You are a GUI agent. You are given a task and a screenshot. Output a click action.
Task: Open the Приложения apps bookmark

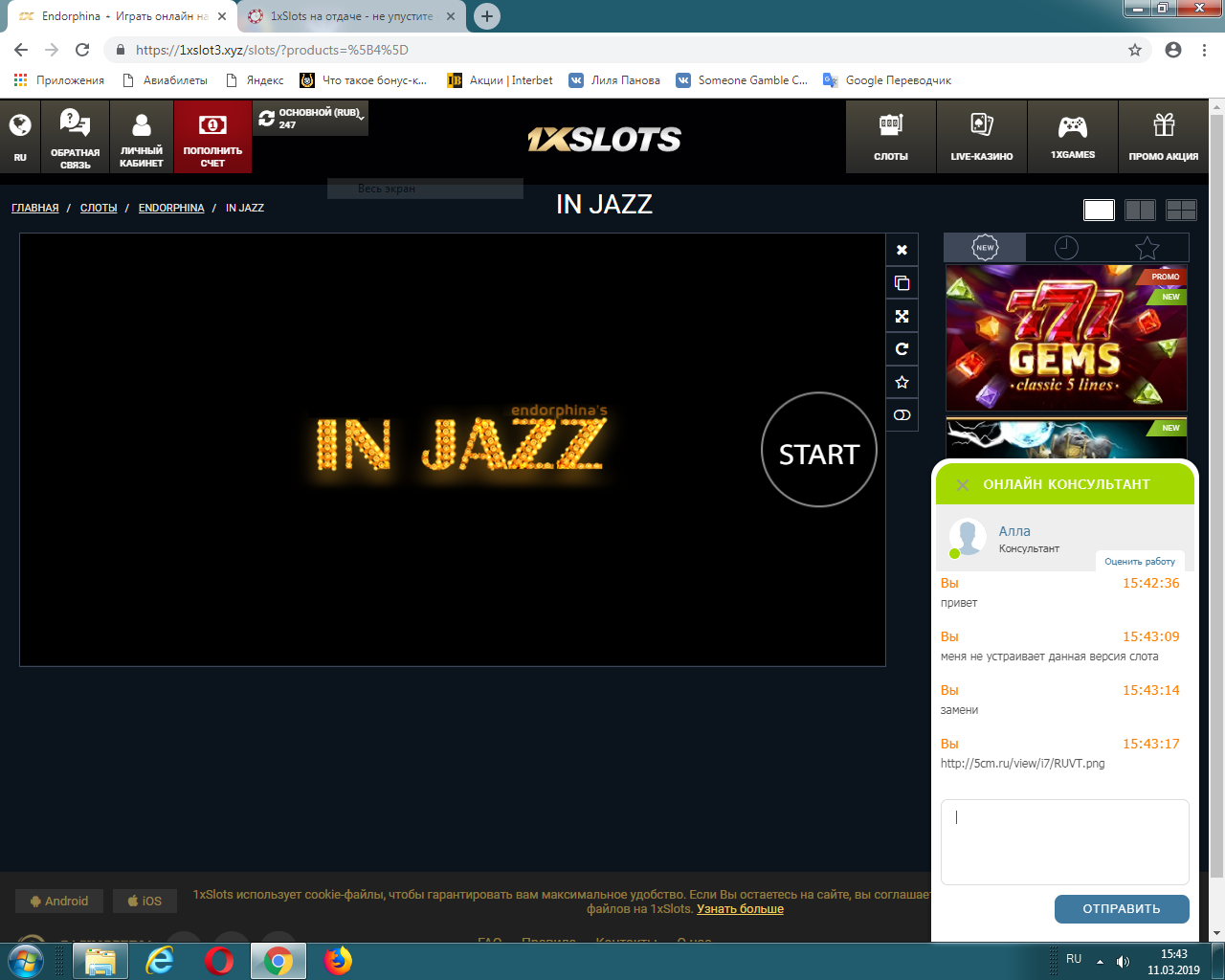click(59, 80)
